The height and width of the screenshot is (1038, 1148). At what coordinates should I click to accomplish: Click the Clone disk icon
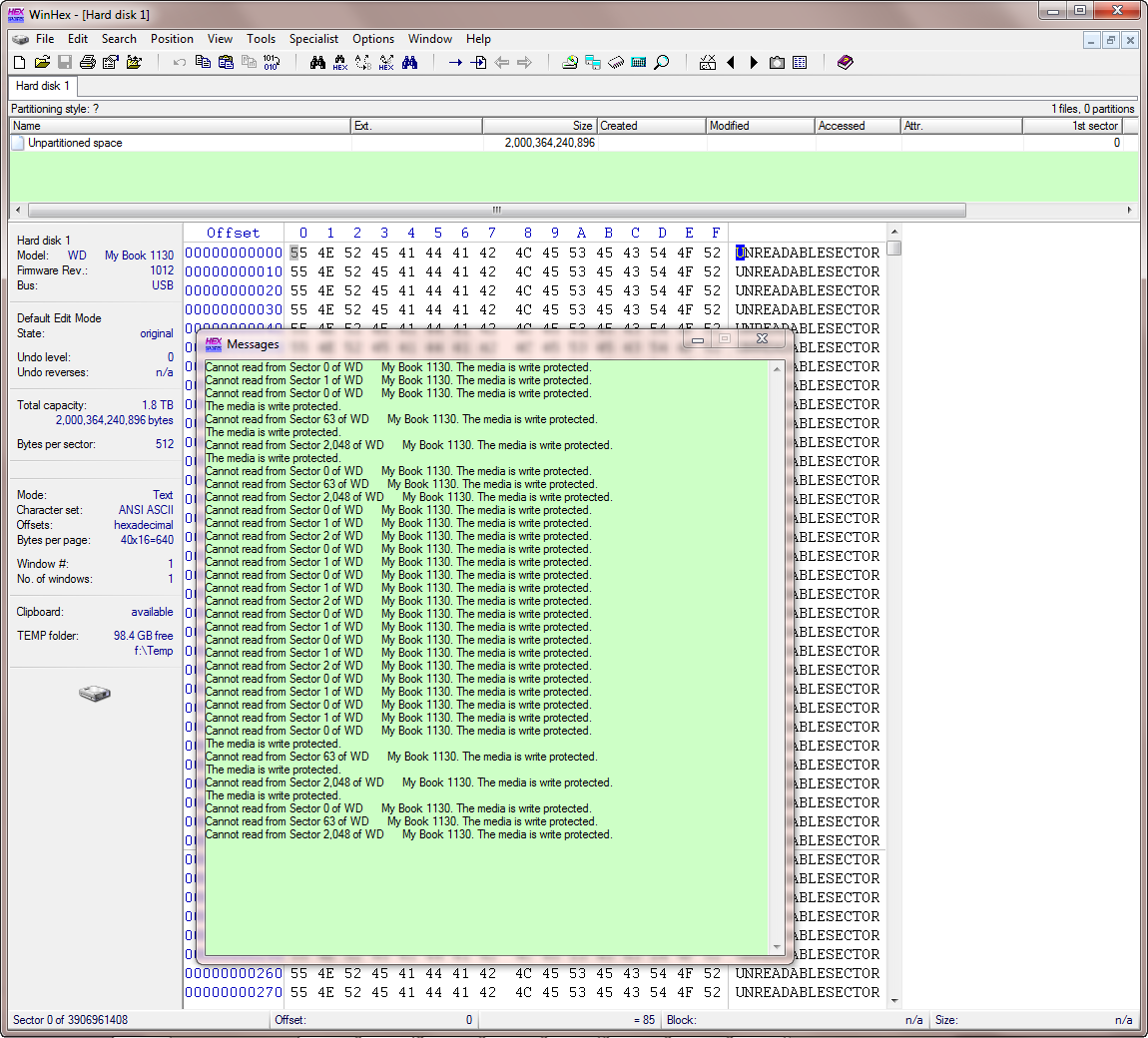tap(593, 63)
